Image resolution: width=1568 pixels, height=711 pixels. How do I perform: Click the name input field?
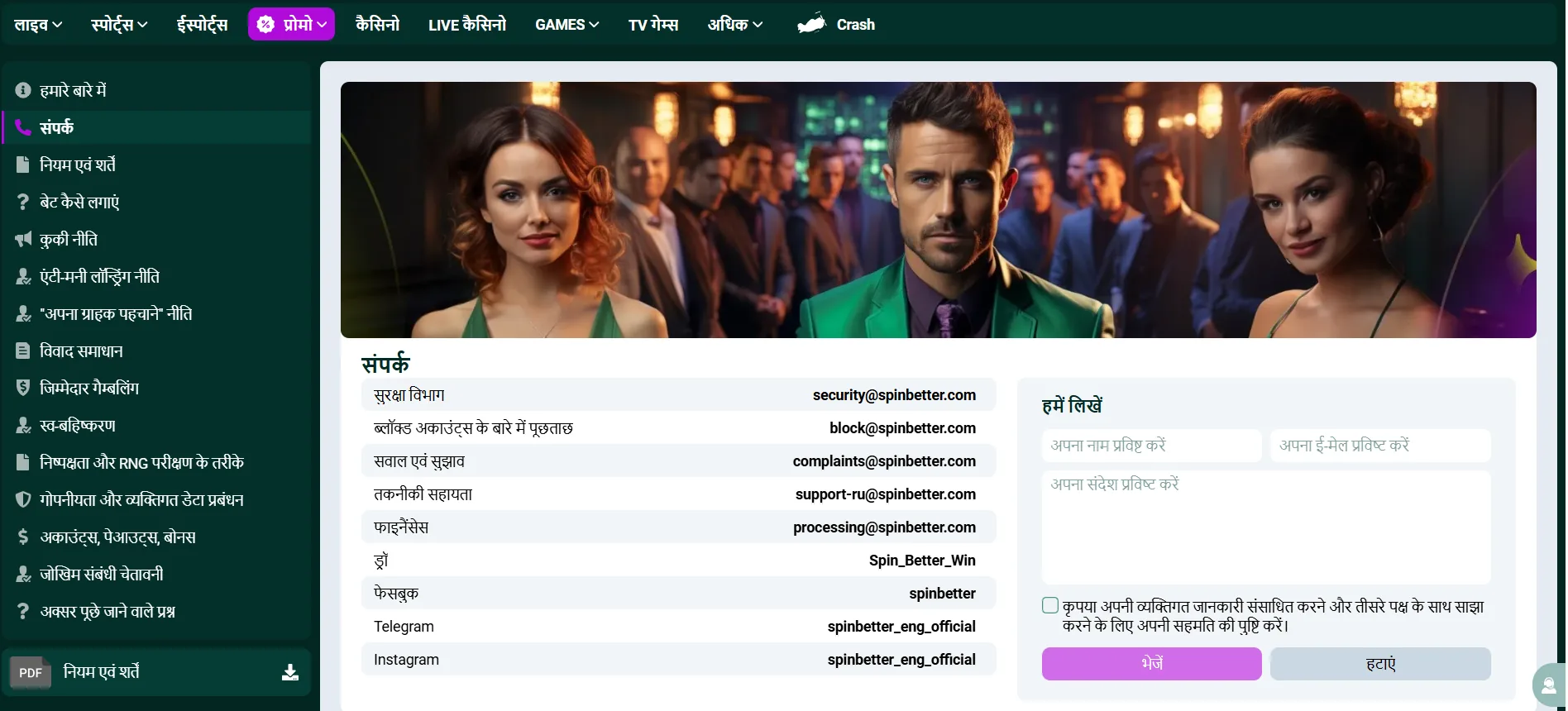click(x=1151, y=445)
